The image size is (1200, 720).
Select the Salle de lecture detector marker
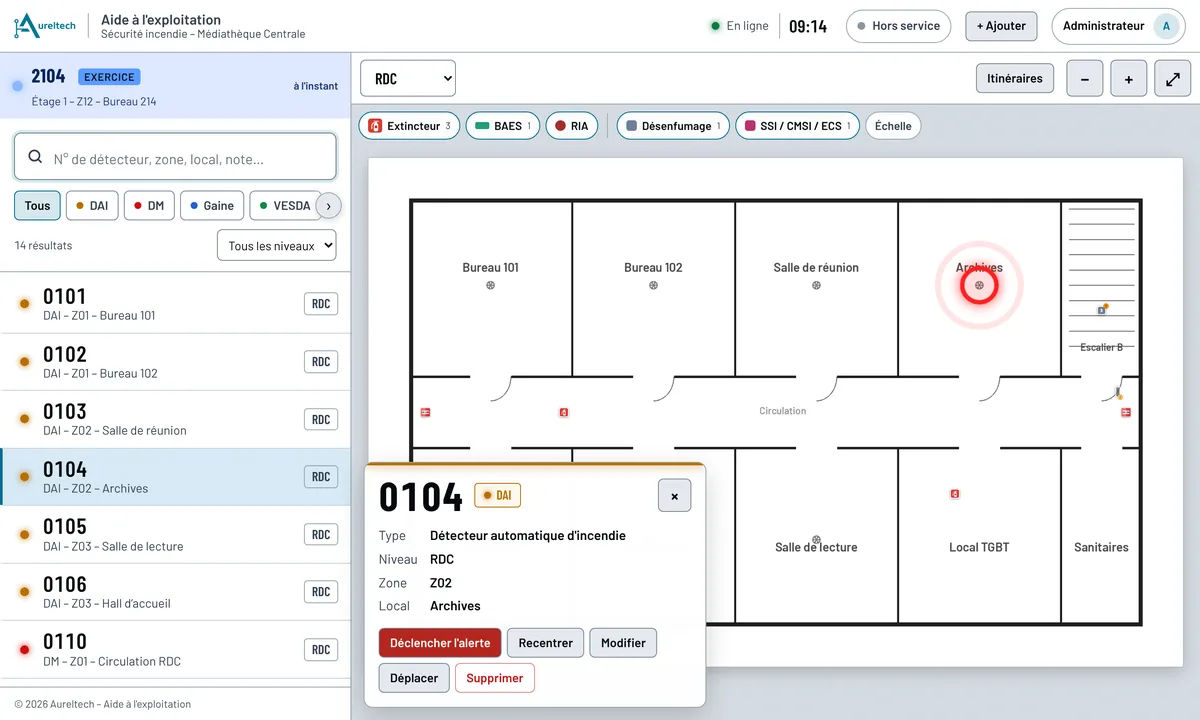816,539
